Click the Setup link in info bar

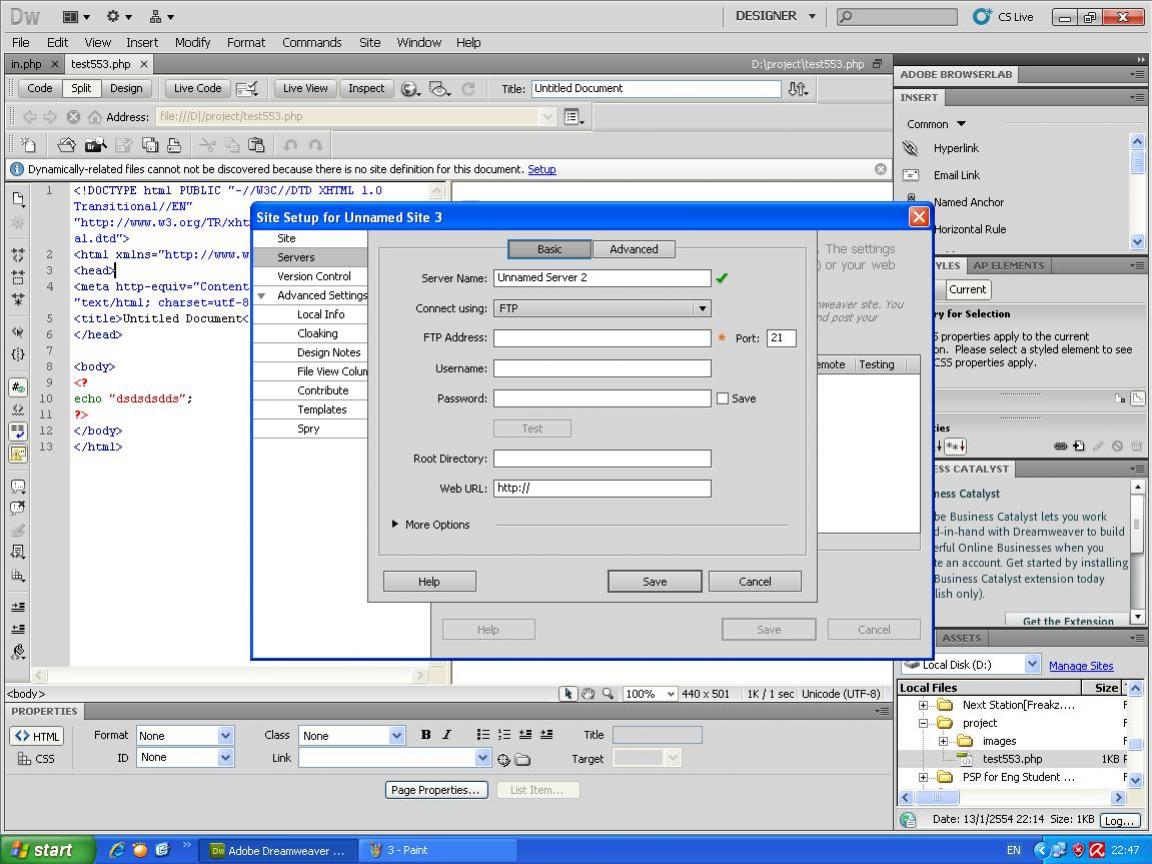coord(541,169)
